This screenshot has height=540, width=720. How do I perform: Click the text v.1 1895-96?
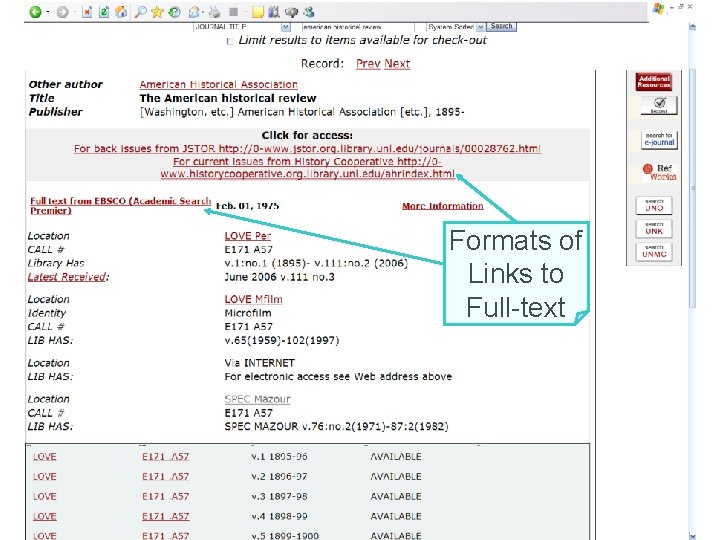[x=279, y=456]
